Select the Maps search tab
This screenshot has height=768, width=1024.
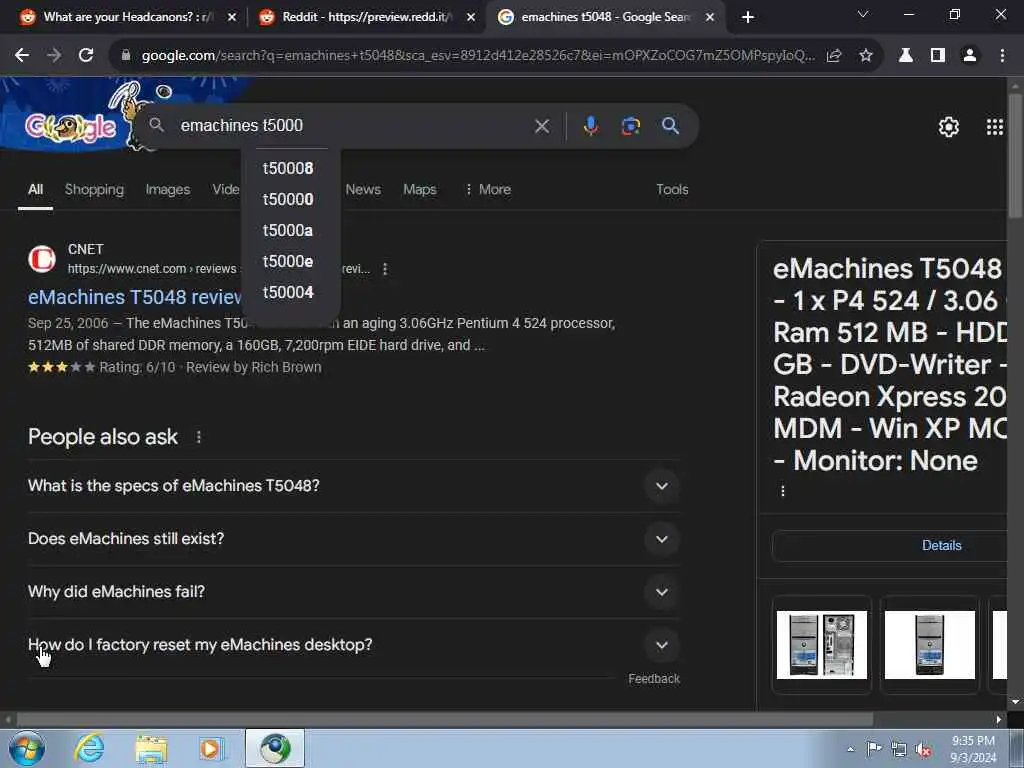click(419, 189)
